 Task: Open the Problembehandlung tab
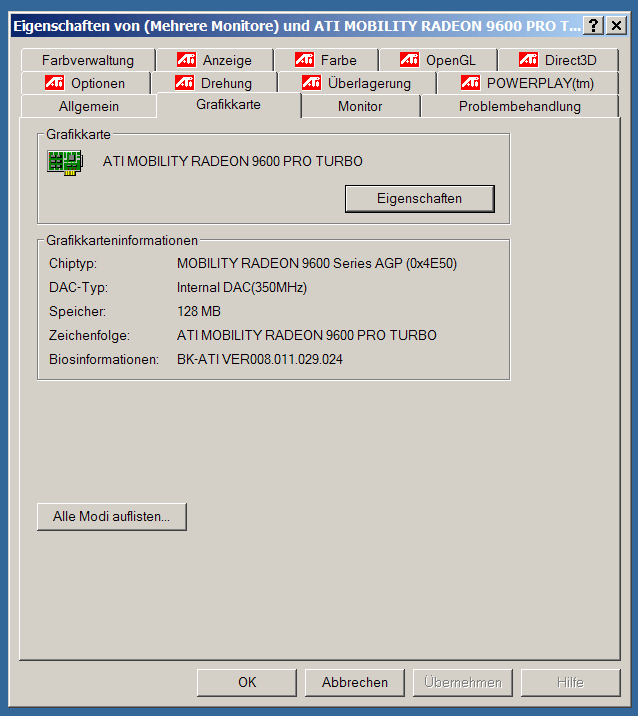[x=520, y=106]
